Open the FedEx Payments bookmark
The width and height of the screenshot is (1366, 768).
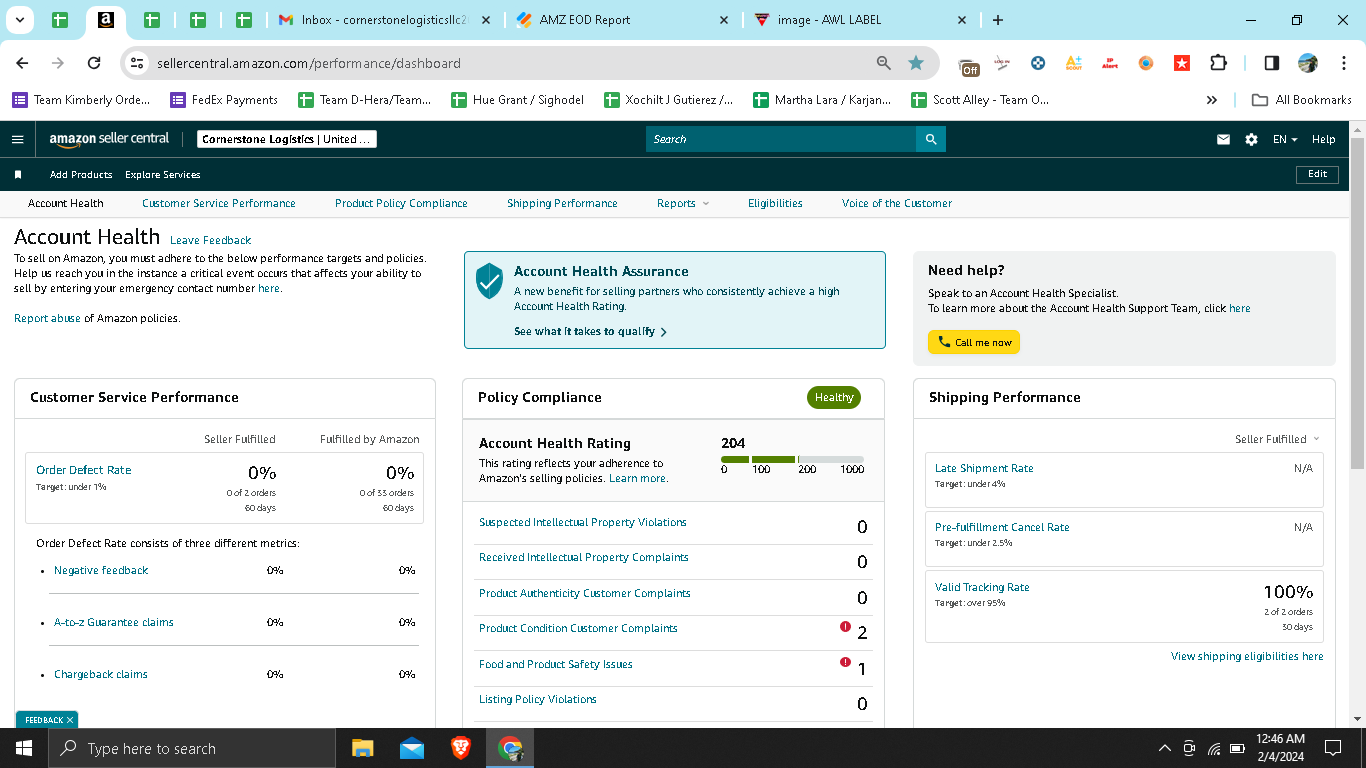(224, 100)
